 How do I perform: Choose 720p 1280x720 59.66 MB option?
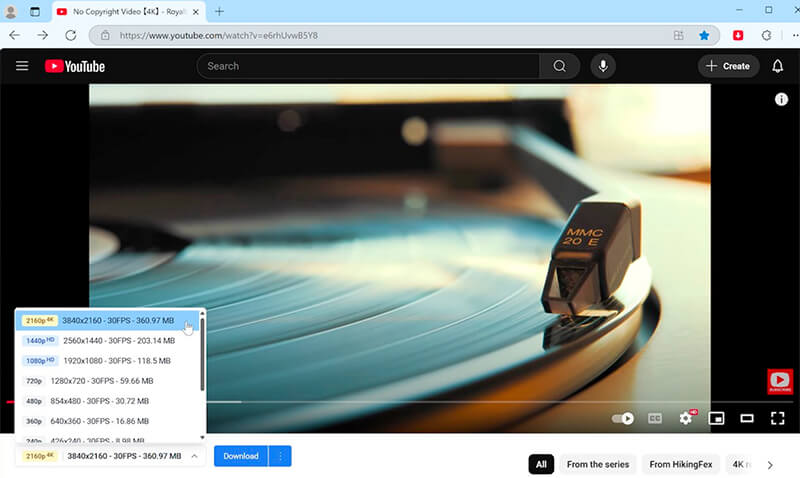click(107, 381)
